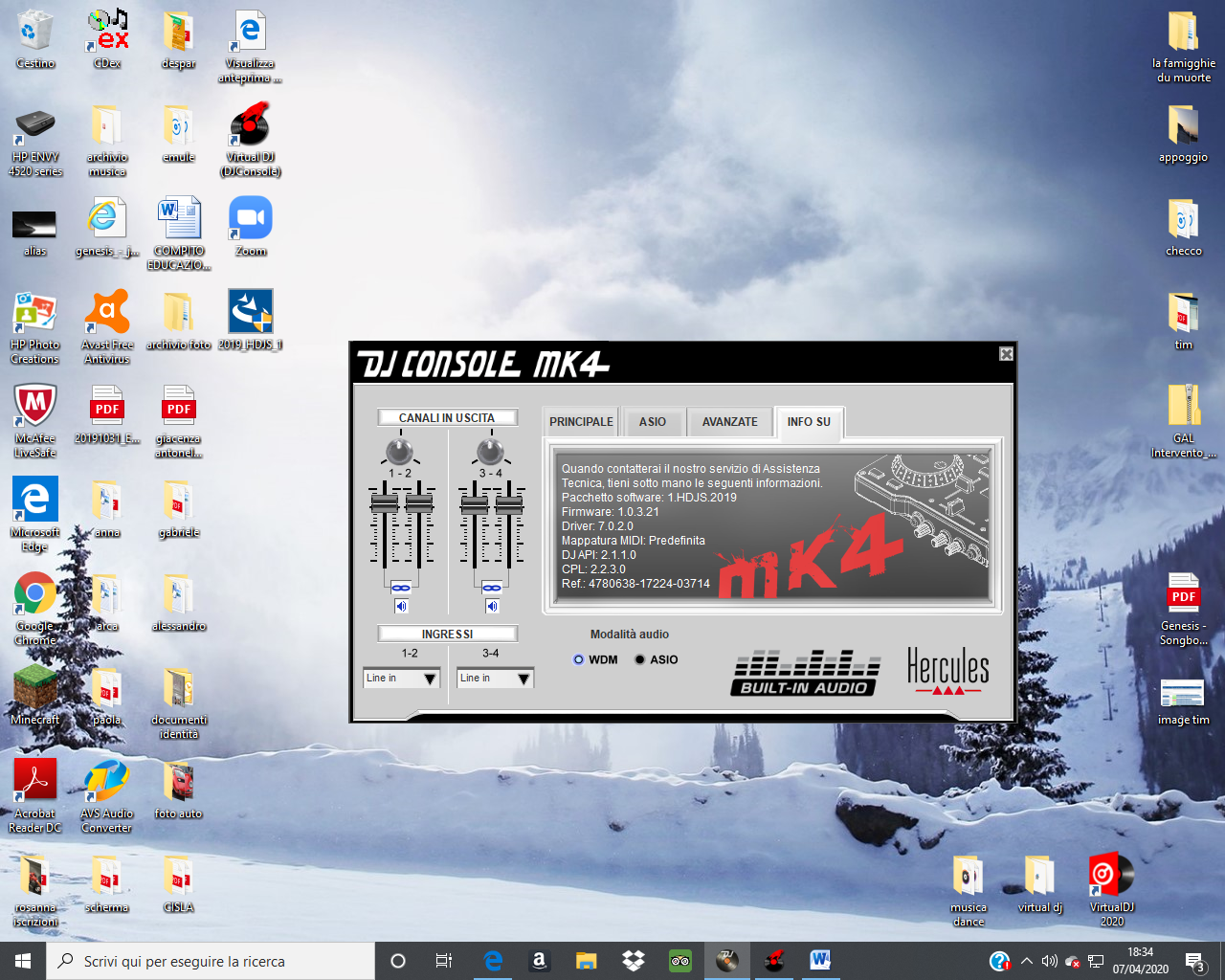Close the DJ Console MK4 window
Viewport: 1225px width, 980px height.
[1006, 354]
